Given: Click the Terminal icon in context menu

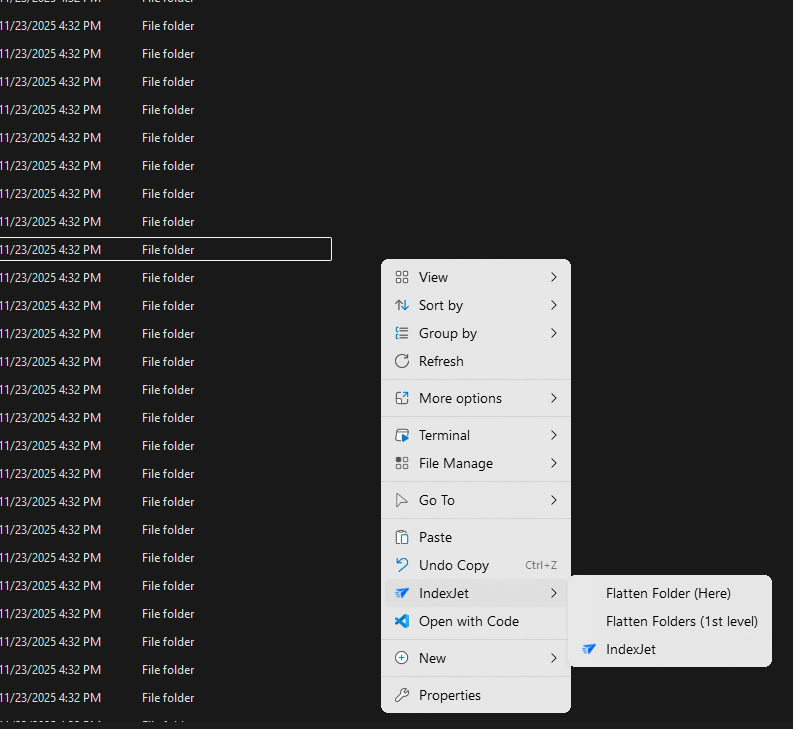Looking at the screenshot, I should pos(402,435).
